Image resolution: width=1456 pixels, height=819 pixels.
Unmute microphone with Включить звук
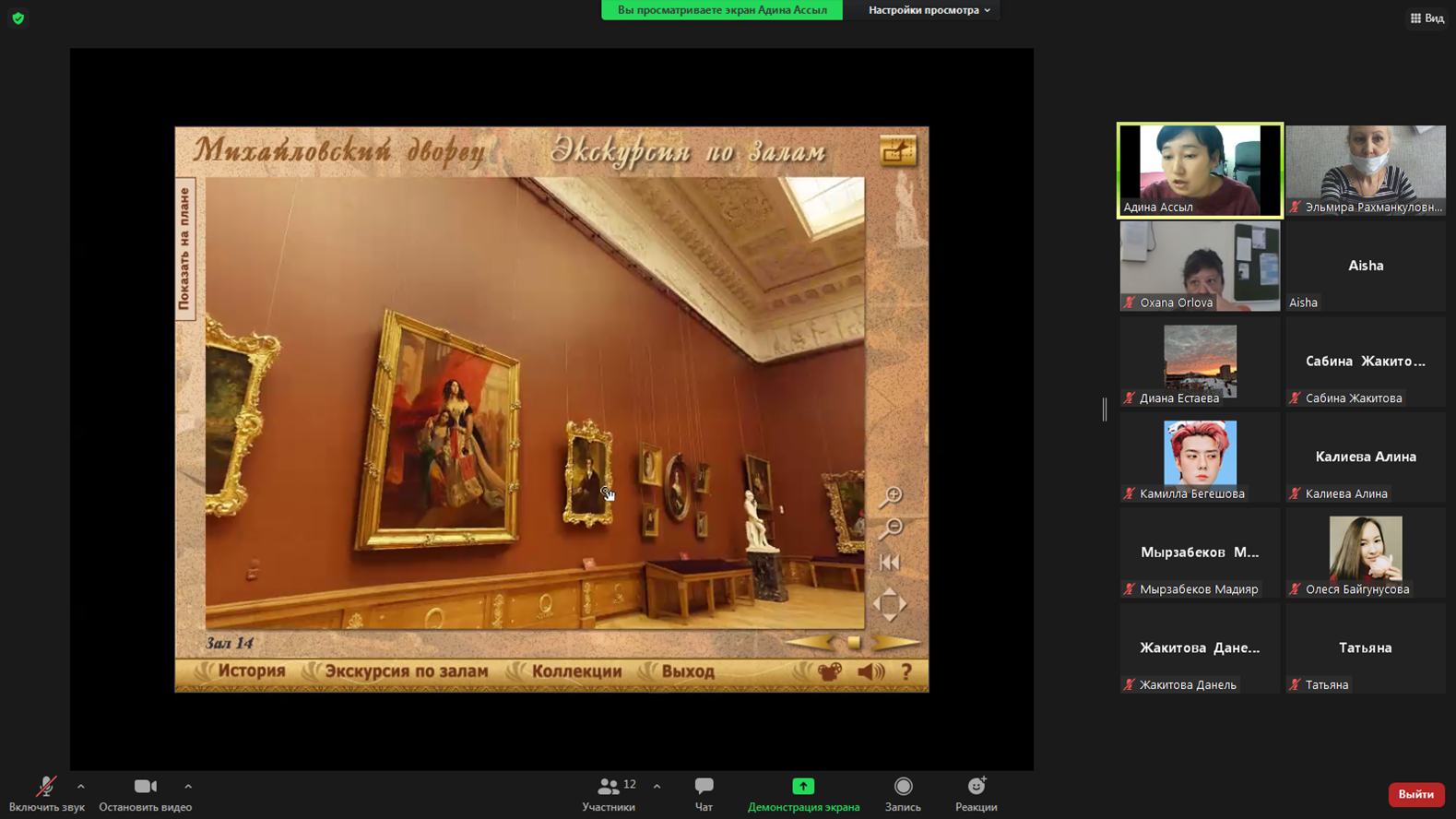tap(46, 794)
